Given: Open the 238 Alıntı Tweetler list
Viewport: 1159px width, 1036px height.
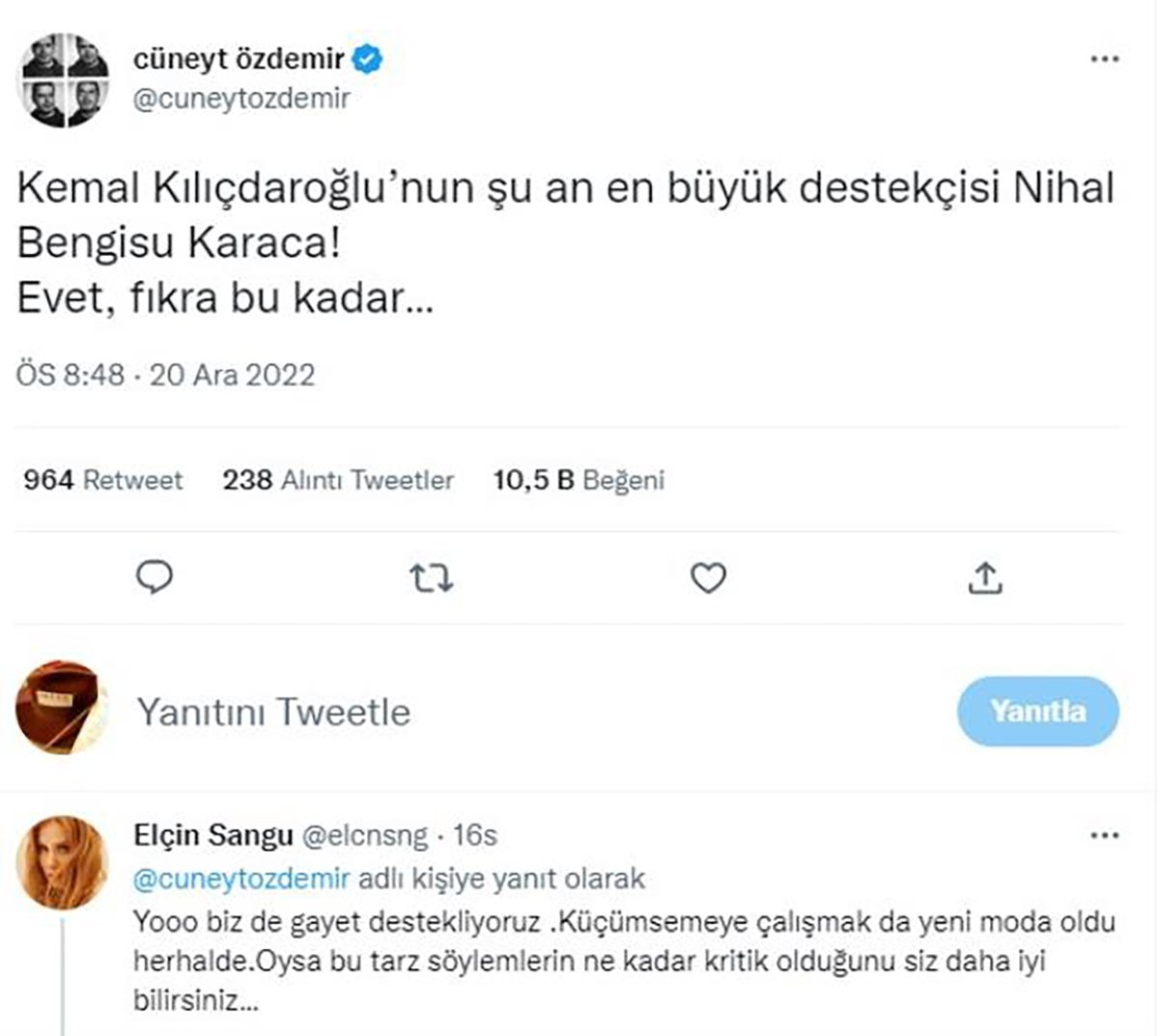Looking at the screenshot, I should 338,480.
